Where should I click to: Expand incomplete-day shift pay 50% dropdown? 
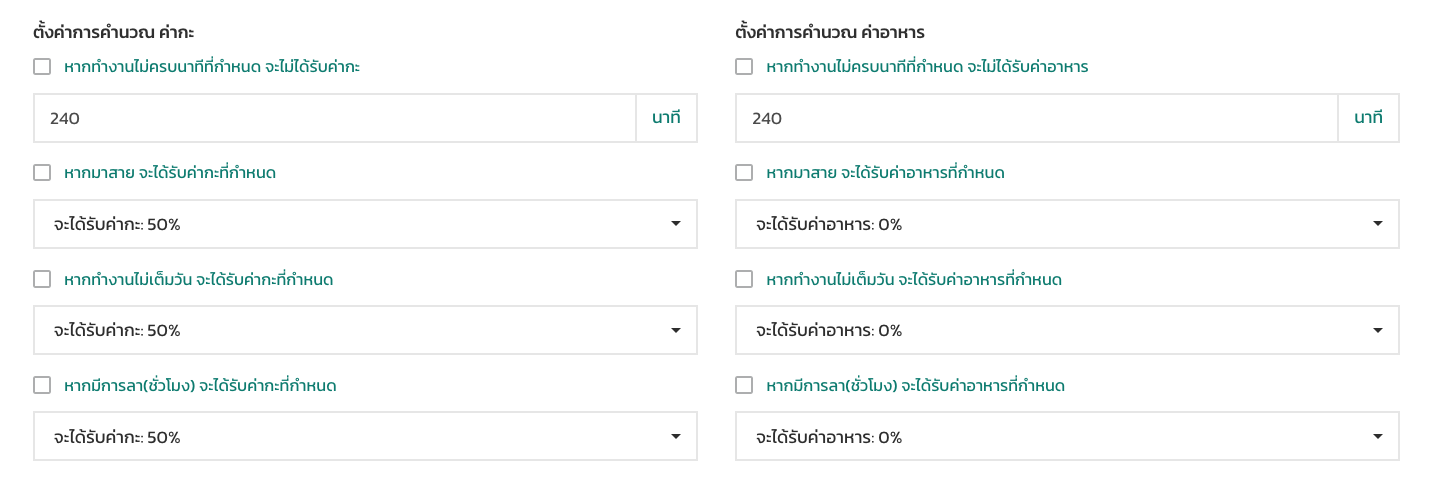[365, 330]
